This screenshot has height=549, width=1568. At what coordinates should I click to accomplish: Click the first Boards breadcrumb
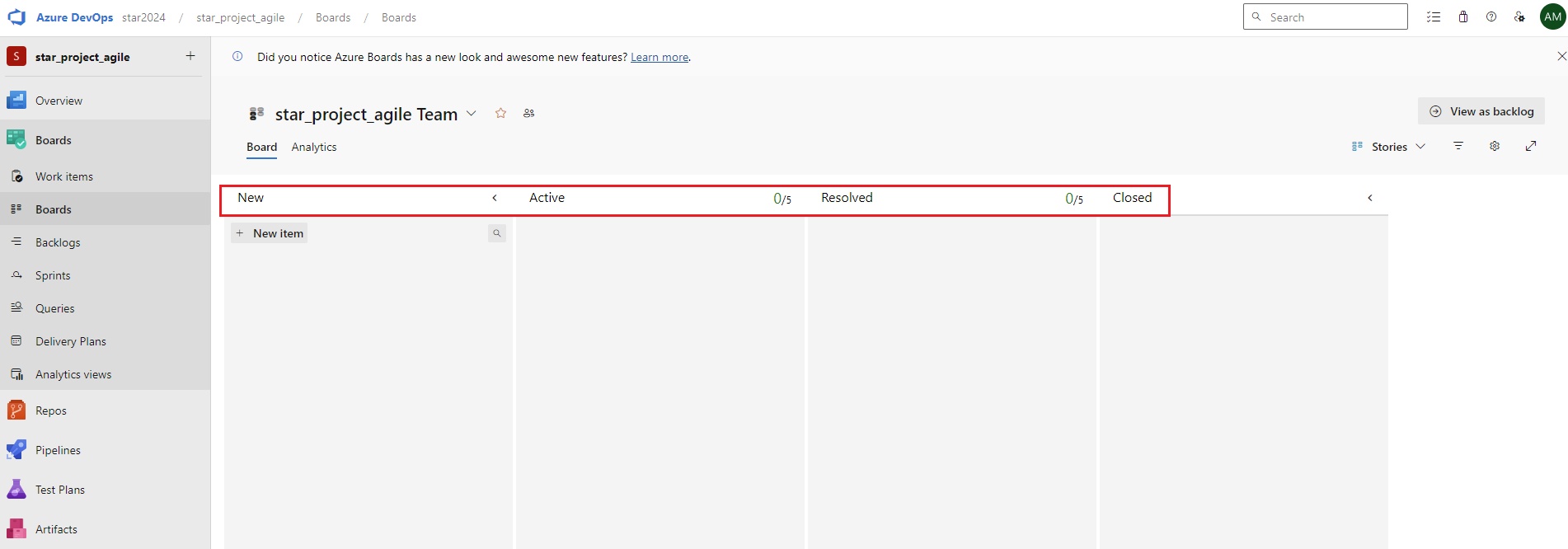click(333, 17)
